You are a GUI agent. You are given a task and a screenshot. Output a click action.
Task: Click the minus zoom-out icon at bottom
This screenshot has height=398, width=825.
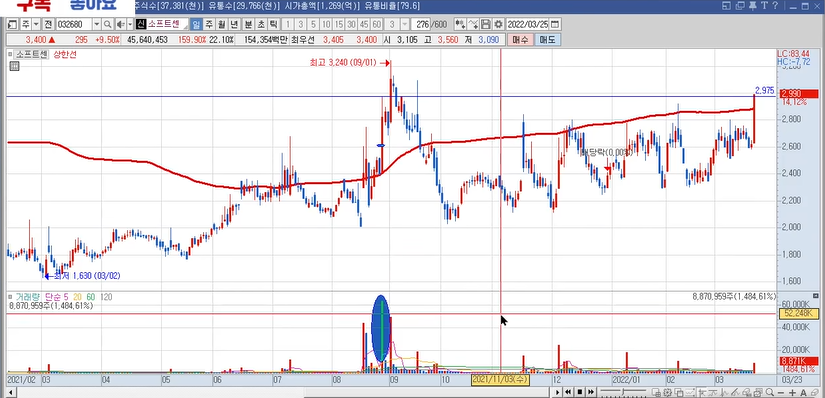pyautogui.click(x=781, y=393)
